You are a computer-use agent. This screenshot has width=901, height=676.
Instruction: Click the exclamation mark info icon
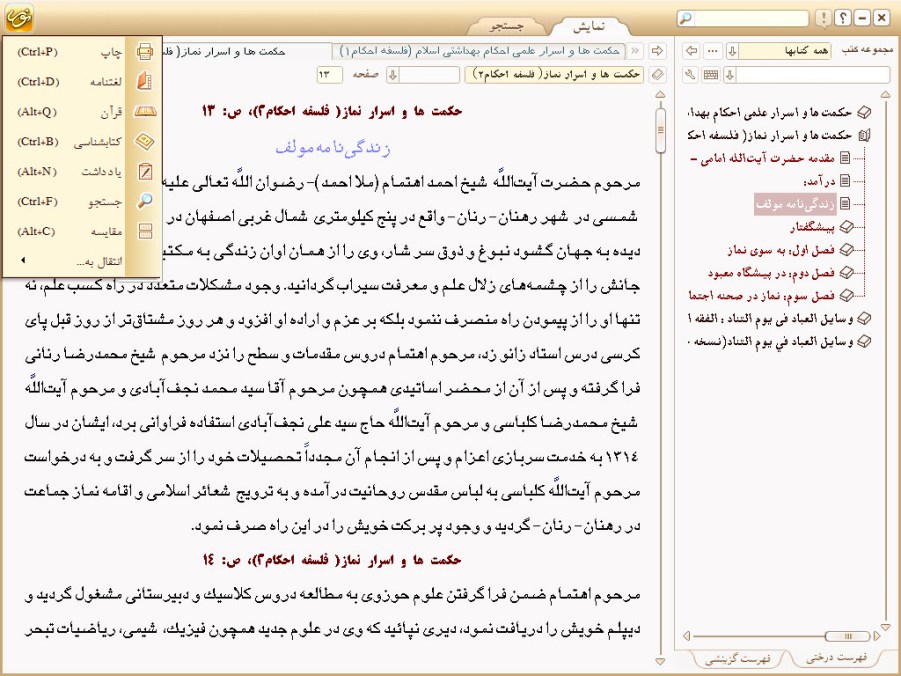point(823,18)
